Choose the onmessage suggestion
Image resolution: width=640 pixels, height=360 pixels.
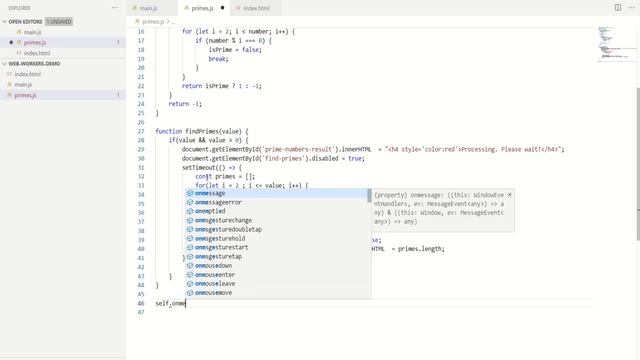[277, 193]
